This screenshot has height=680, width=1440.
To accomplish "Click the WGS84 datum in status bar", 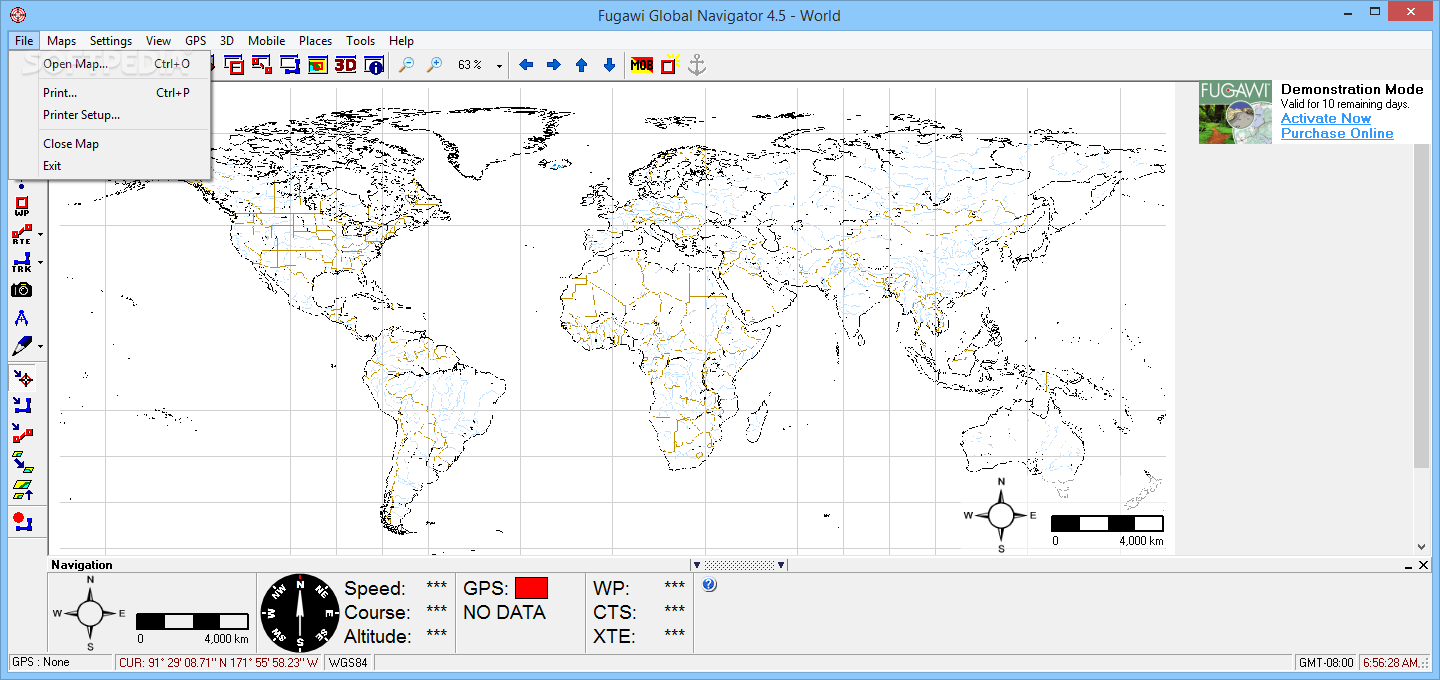I will (x=349, y=662).
